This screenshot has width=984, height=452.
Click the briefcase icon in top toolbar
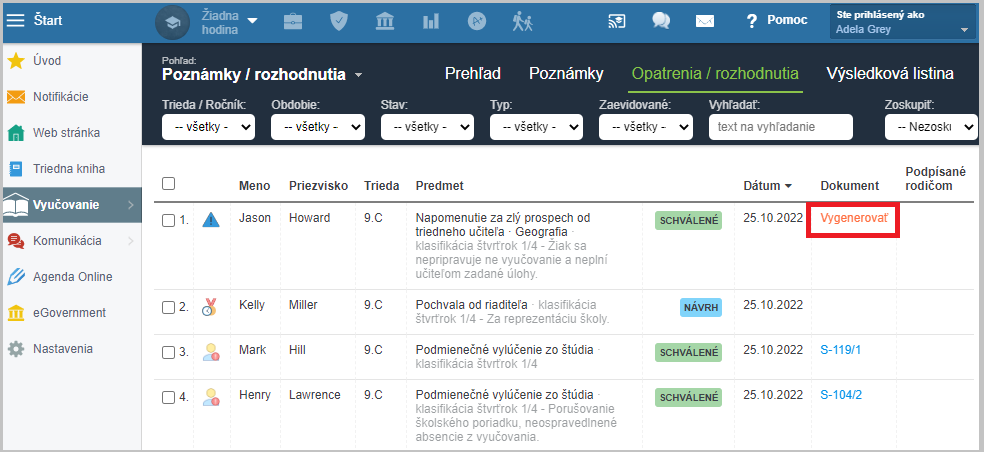pyautogui.click(x=292, y=21)
